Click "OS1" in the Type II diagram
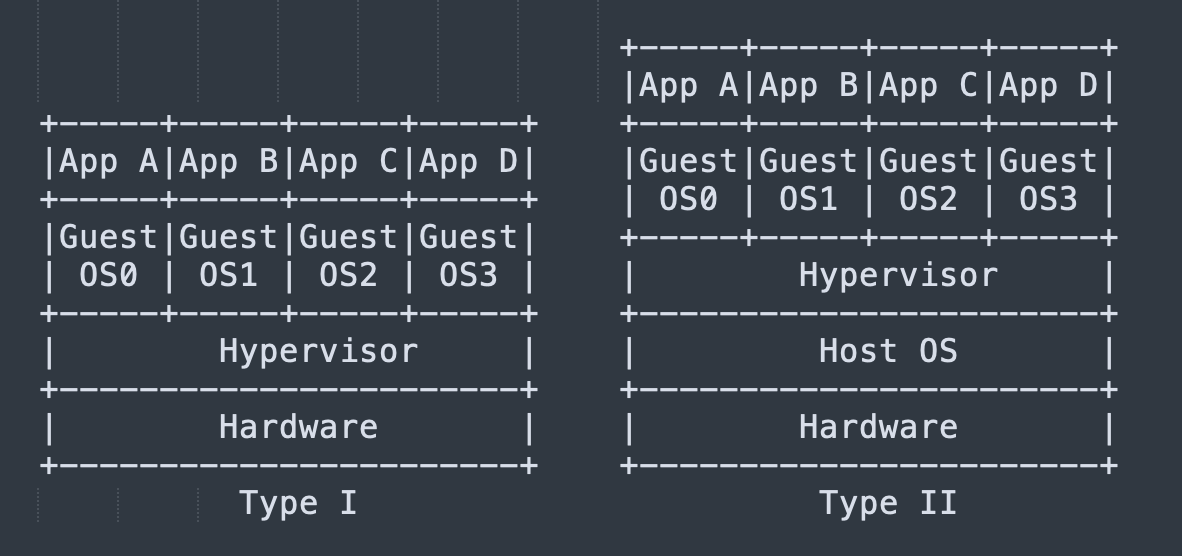 coord(808,200)
